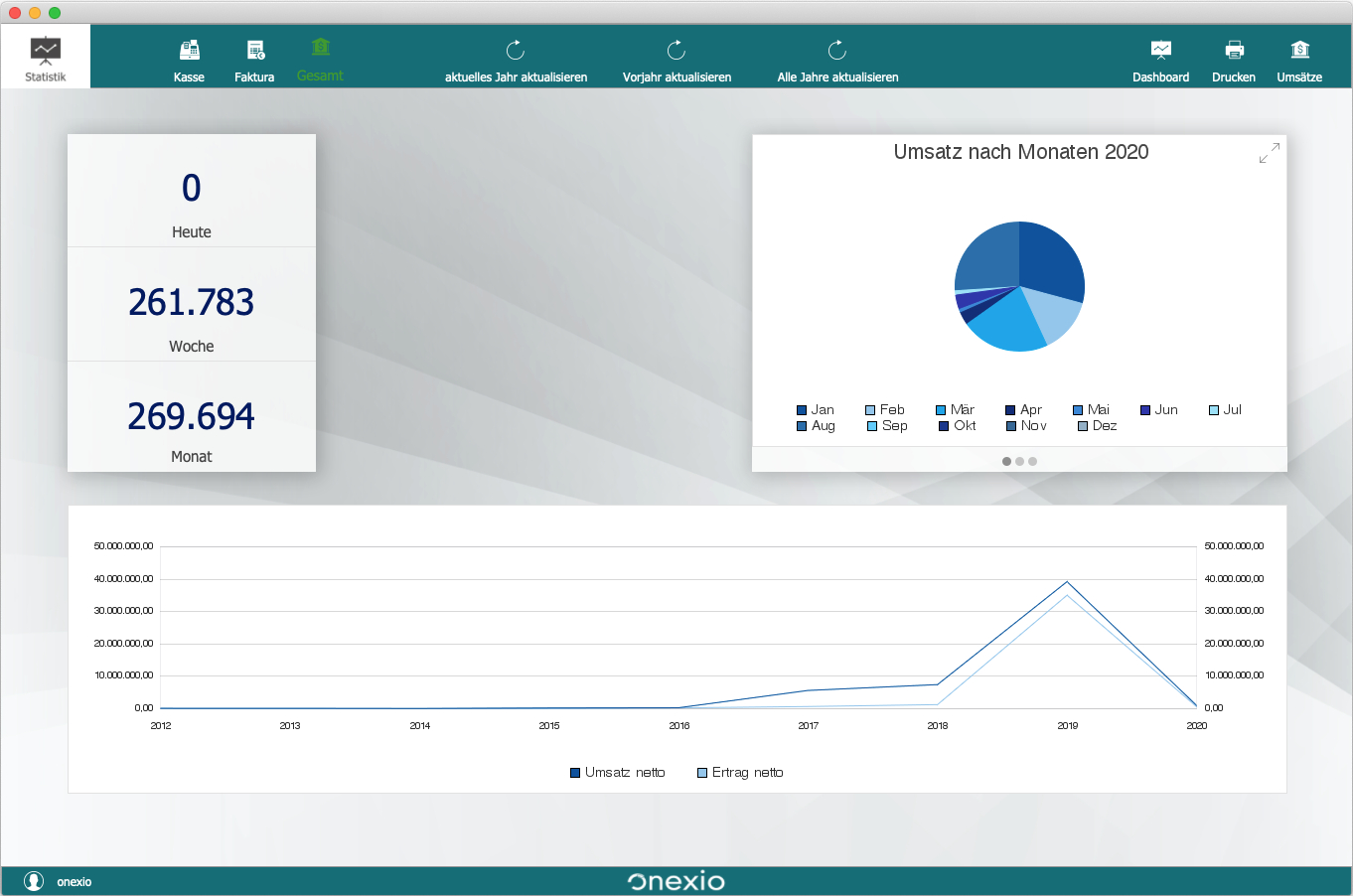Expand the Umsatz nach Monaten chart
1353x896 pixels.
(1269, 153)
